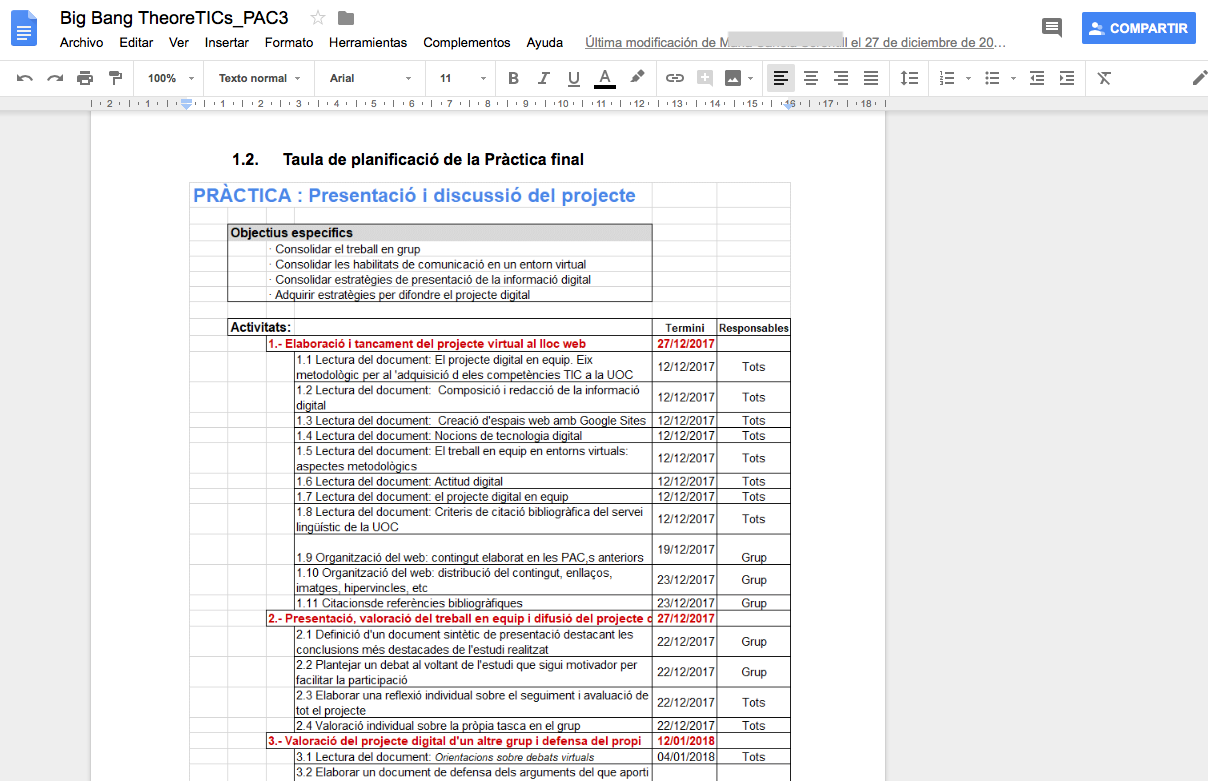Clear formatting with the Tx icon
The image size is (1208, 781).
coord(1104,78)
